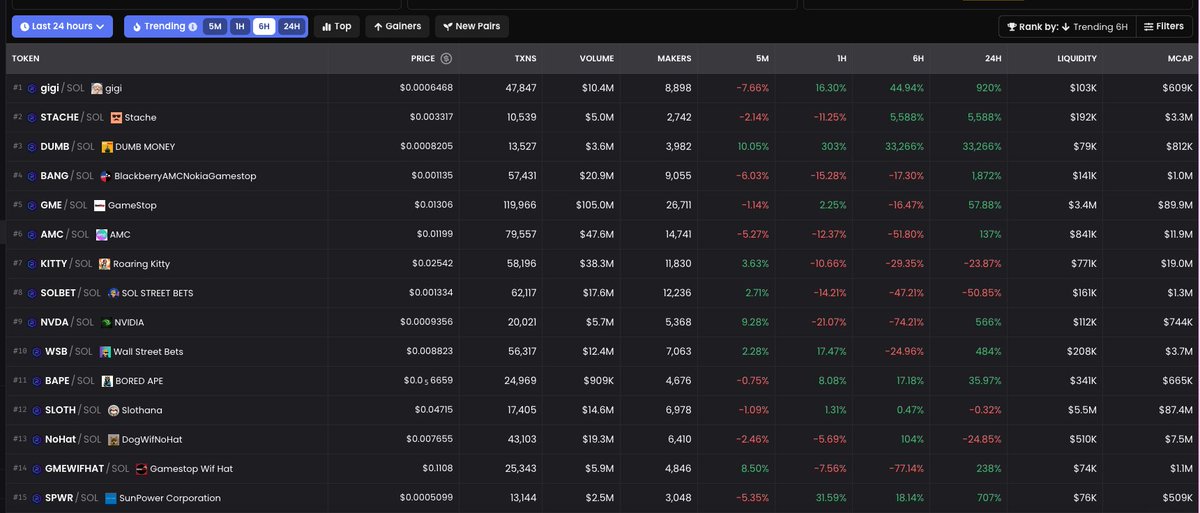Image resolution: width=1200 pixels, height=513 pixels.
Task: Sort by VOLUME column header
Action: coord(597,59)
